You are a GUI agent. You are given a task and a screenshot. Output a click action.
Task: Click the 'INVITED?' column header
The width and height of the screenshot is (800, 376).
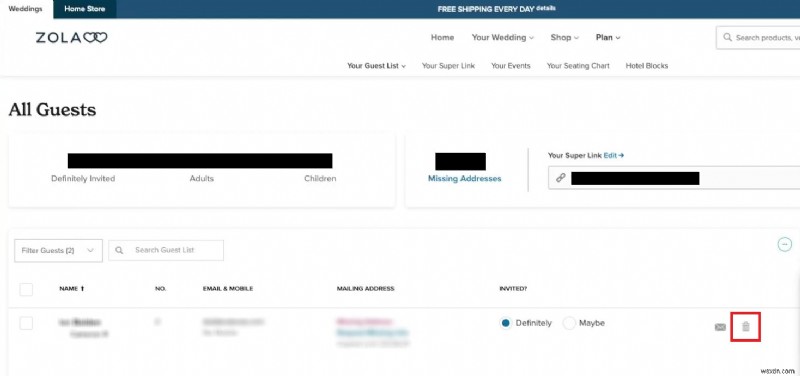coord(513,289)
